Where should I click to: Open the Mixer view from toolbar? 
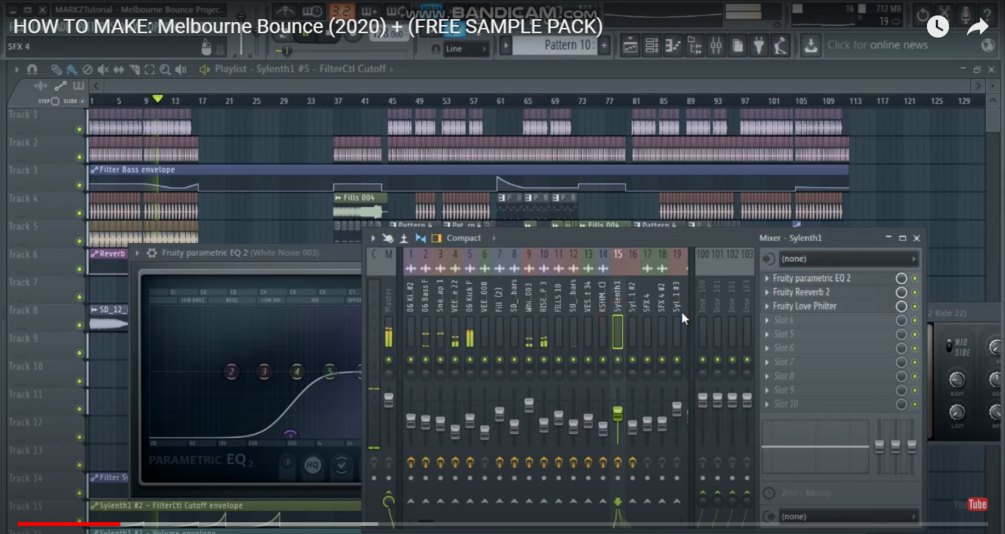click(716, 46)
